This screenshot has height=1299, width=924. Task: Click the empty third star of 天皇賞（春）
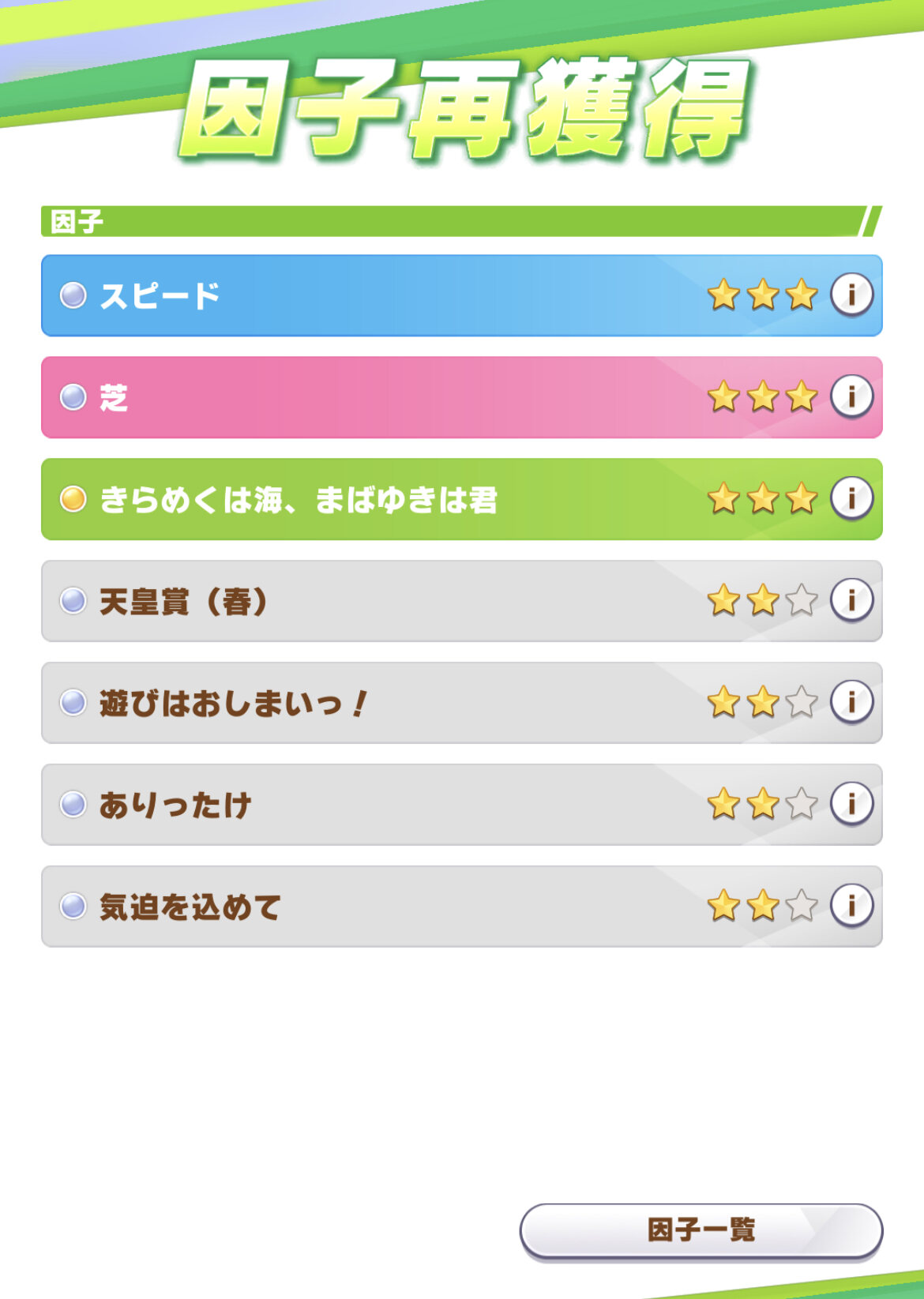802,600
